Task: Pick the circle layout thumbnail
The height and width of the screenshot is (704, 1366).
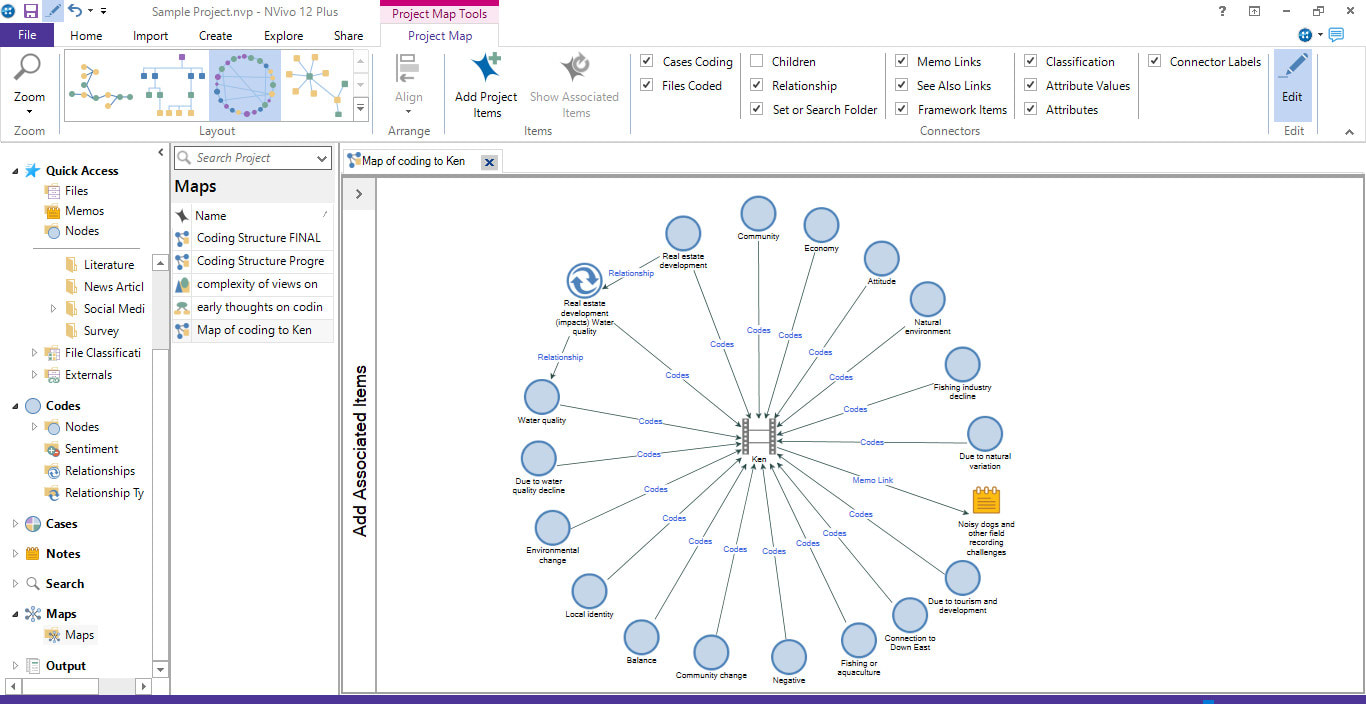Action: [244, 85]
